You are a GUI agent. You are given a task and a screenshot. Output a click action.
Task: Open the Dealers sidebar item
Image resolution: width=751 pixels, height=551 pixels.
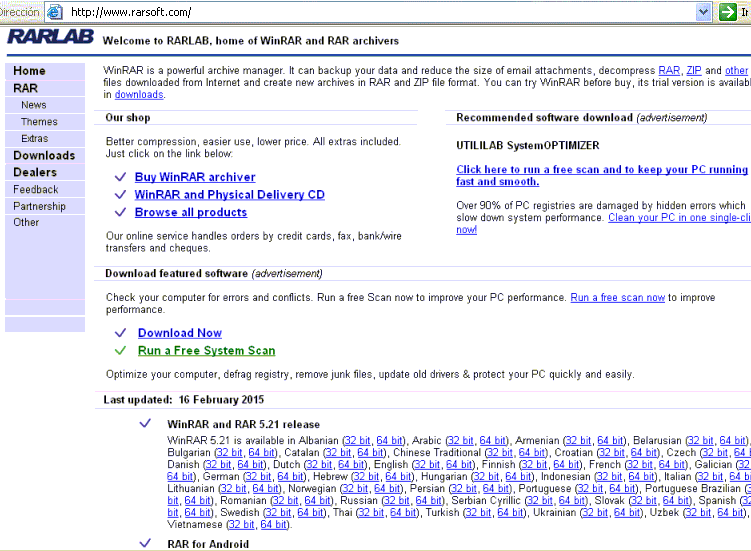pyautogui.click(x=35, y=172)
